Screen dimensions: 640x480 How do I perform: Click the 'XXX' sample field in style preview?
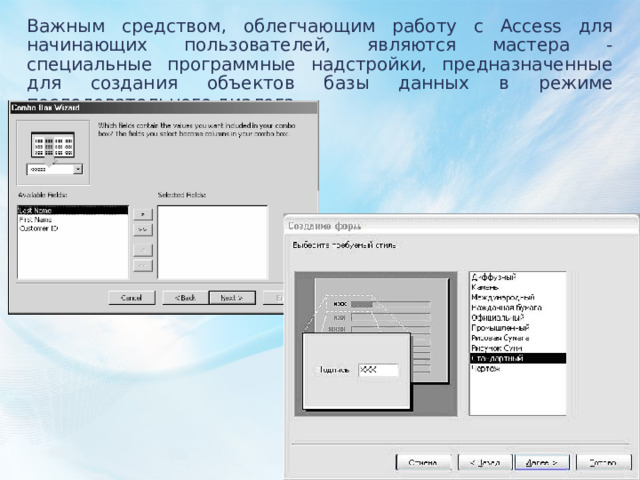[x=378, y=370]
